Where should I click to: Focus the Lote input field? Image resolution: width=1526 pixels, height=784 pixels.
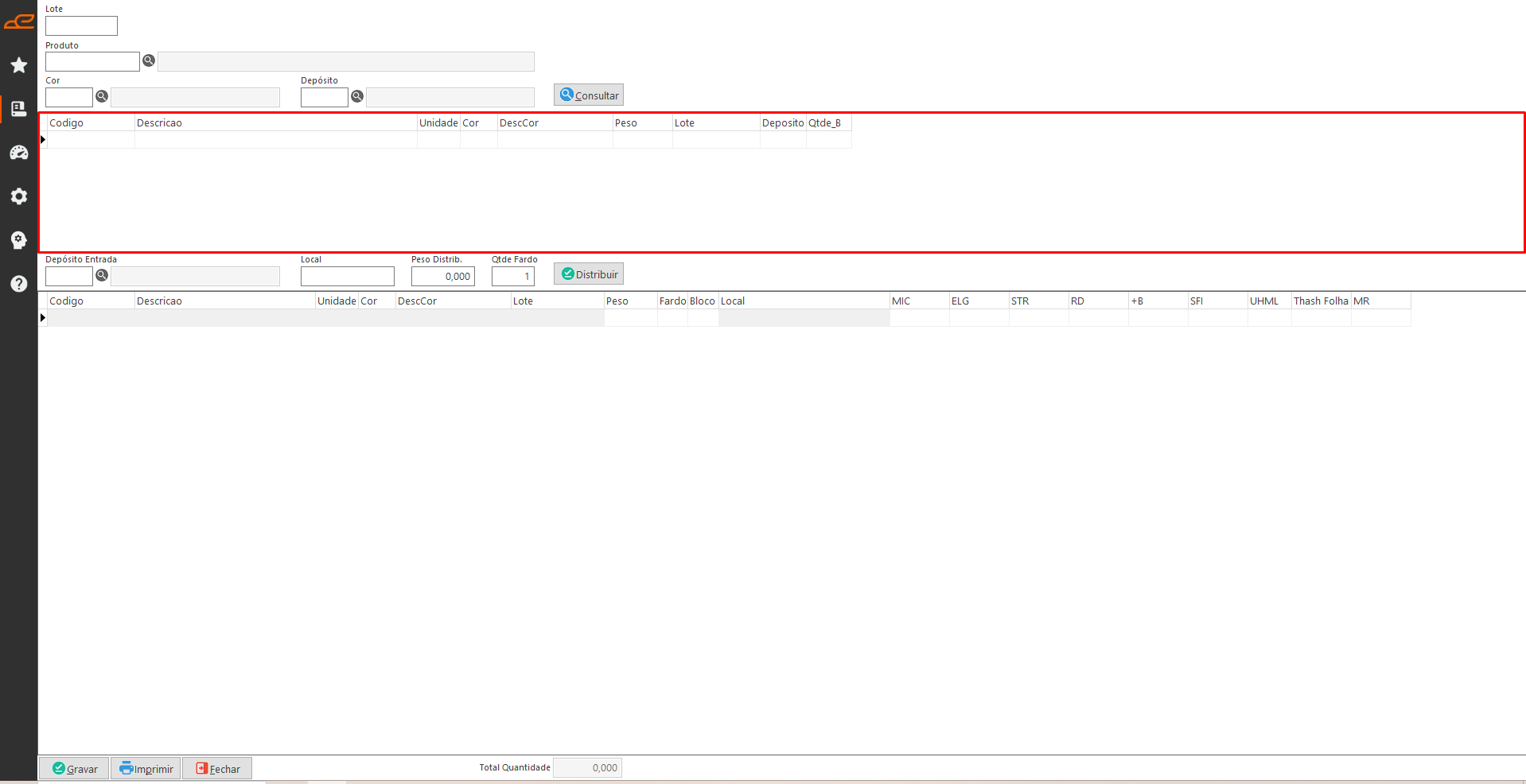81,26
